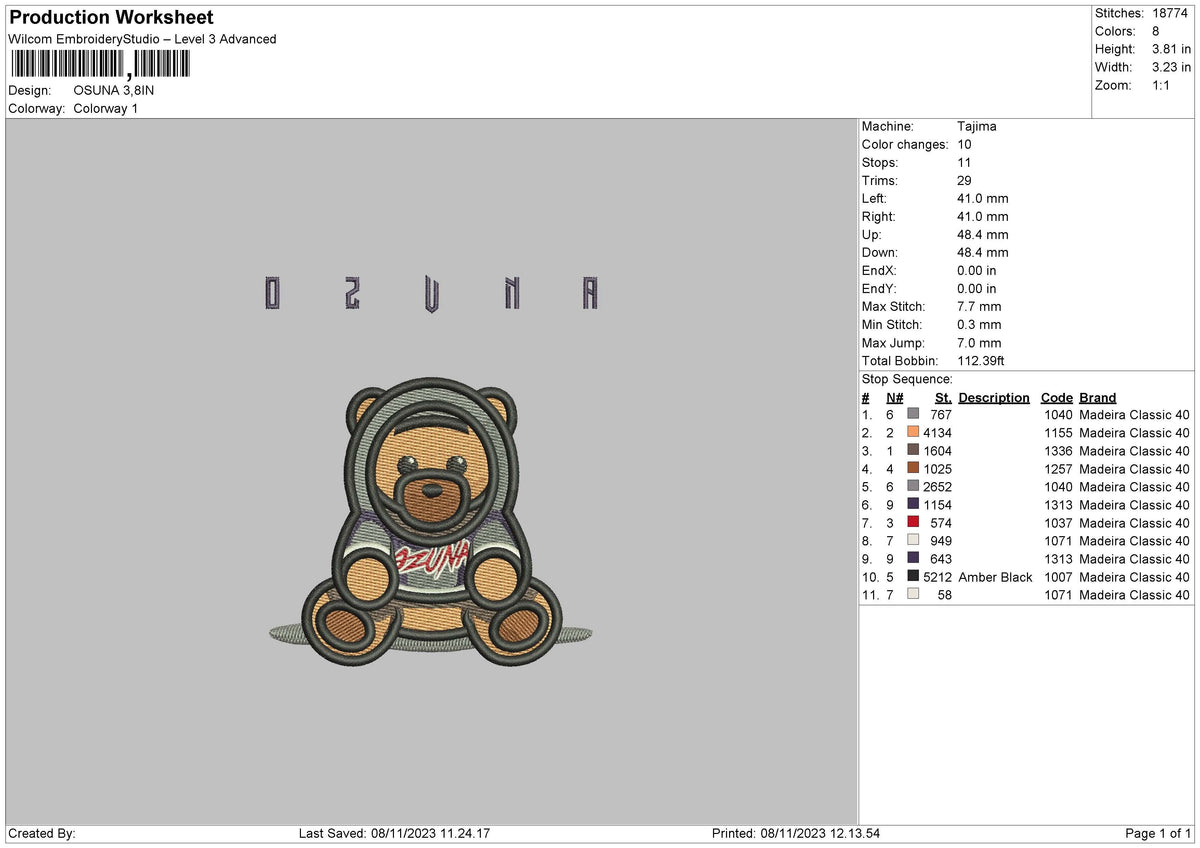Click the EndX value '0.00 in'
The height and width of the screenshot is (848, 1200).
(977, 270)
